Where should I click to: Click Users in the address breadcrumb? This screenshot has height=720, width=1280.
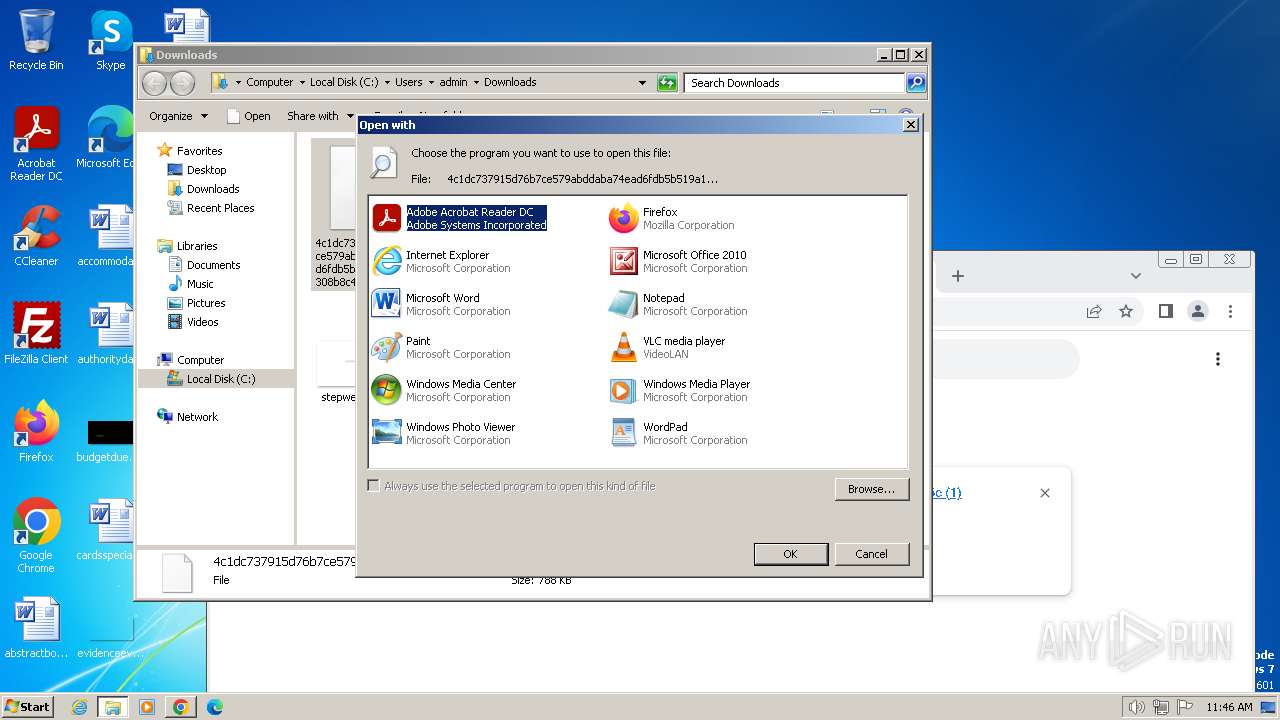tap(408, 82)
